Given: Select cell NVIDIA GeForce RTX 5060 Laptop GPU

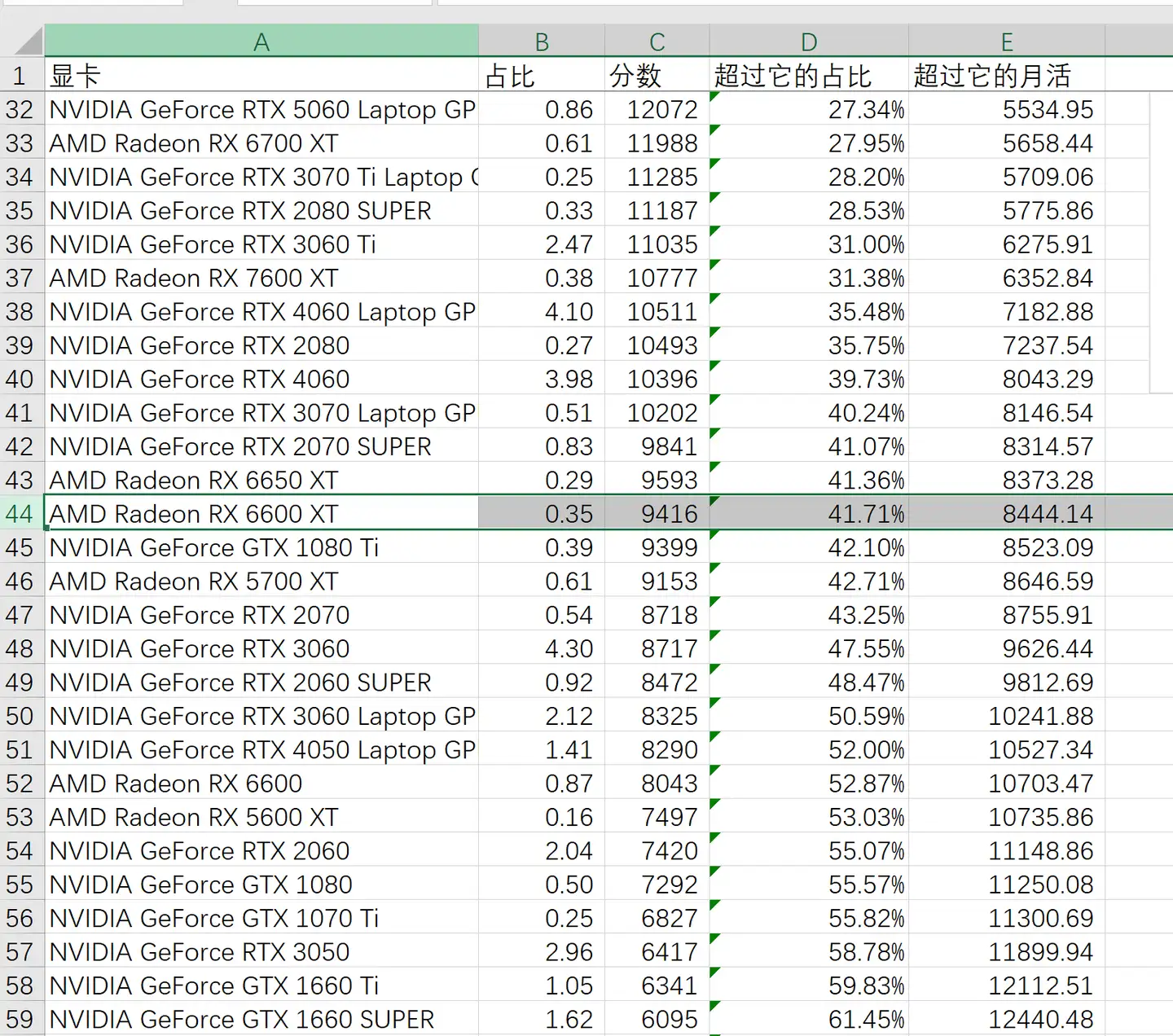Looking at the screenshot, I should click(261, 109).
